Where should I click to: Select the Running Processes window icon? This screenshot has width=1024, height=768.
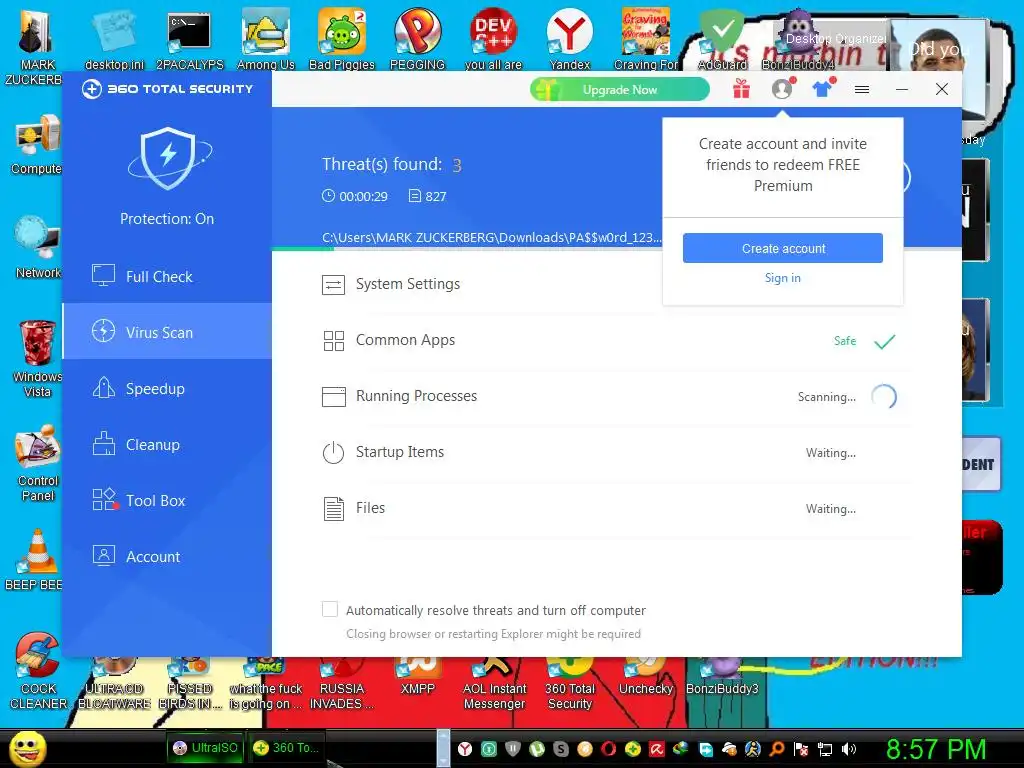[x=334, y=396]
